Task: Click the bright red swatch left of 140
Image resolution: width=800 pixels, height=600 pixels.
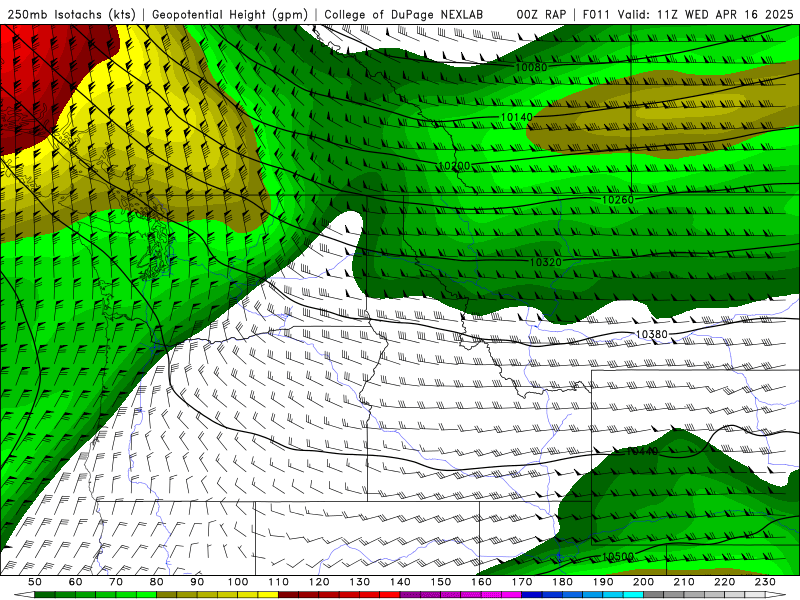Action: pyautogui.click(x=390, y=595)
